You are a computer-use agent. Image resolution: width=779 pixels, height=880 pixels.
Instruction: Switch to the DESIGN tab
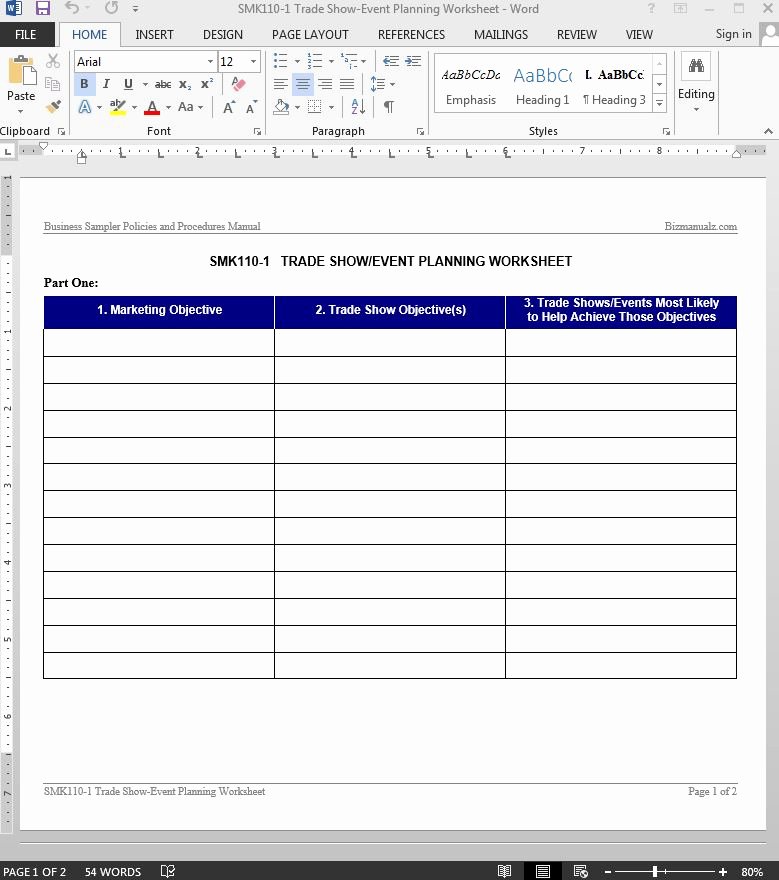click(223, 35)
